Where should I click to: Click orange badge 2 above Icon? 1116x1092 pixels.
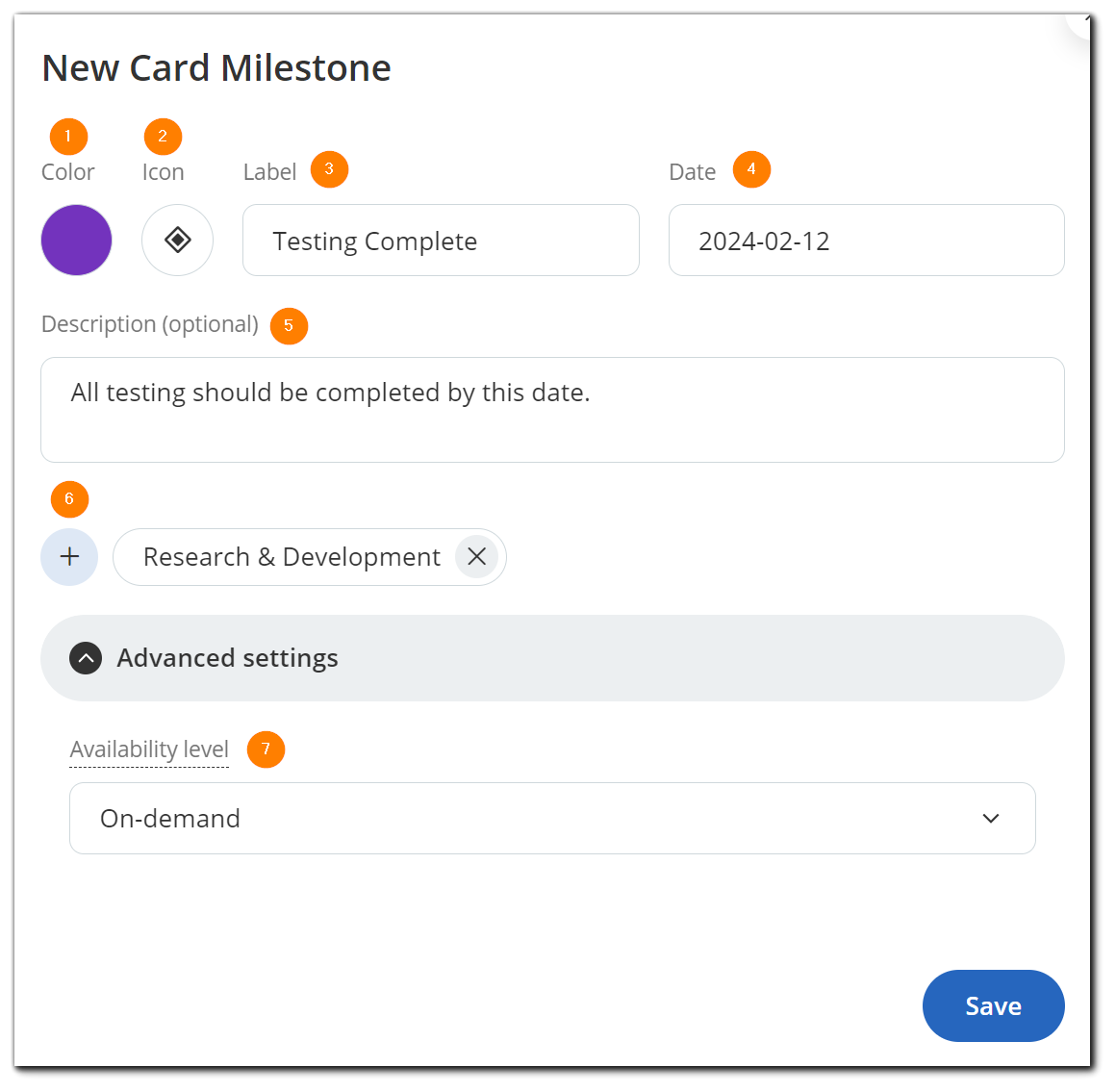coord(163,136)
